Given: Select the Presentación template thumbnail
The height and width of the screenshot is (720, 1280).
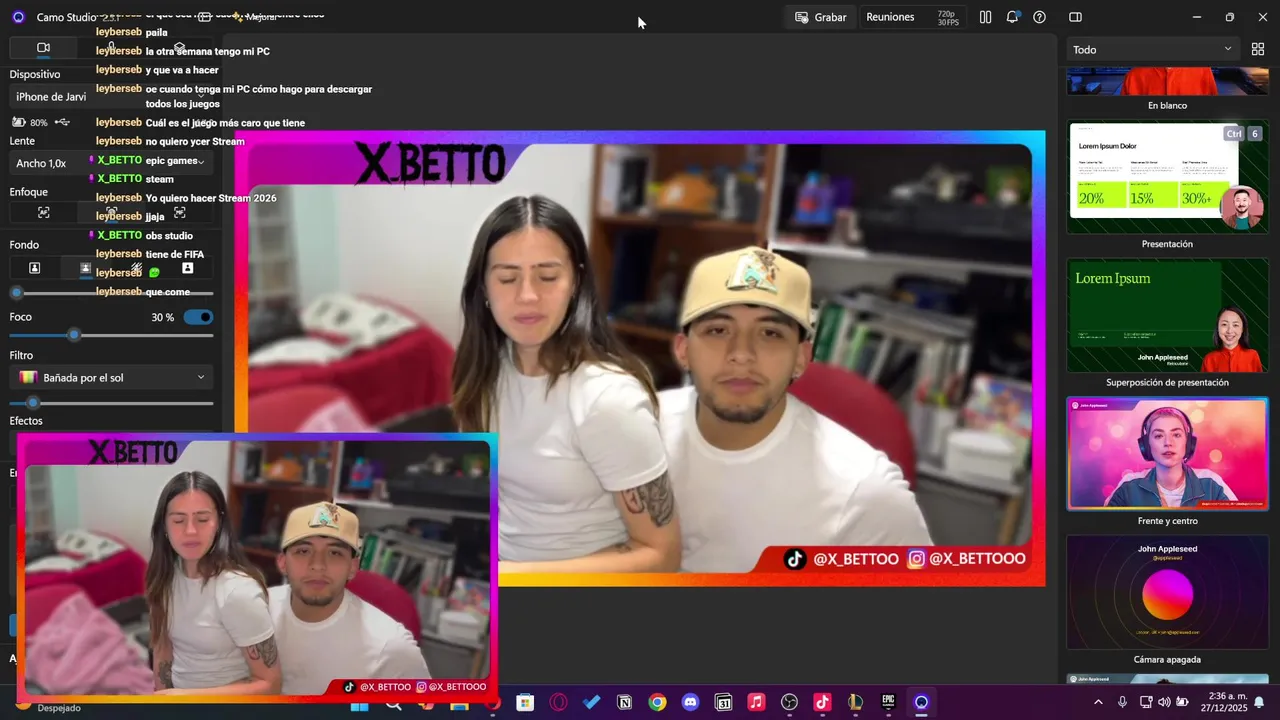Looking at the screenshot, I should pos(1167,177).
